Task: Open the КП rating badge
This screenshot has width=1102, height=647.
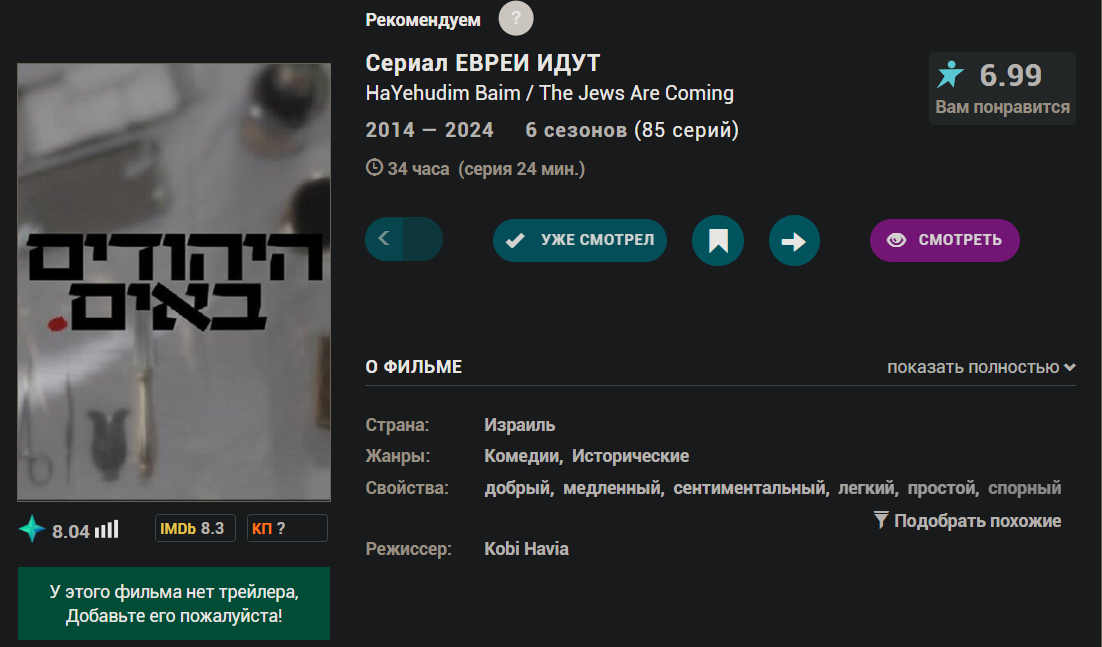Action: [x=287, y=528]
